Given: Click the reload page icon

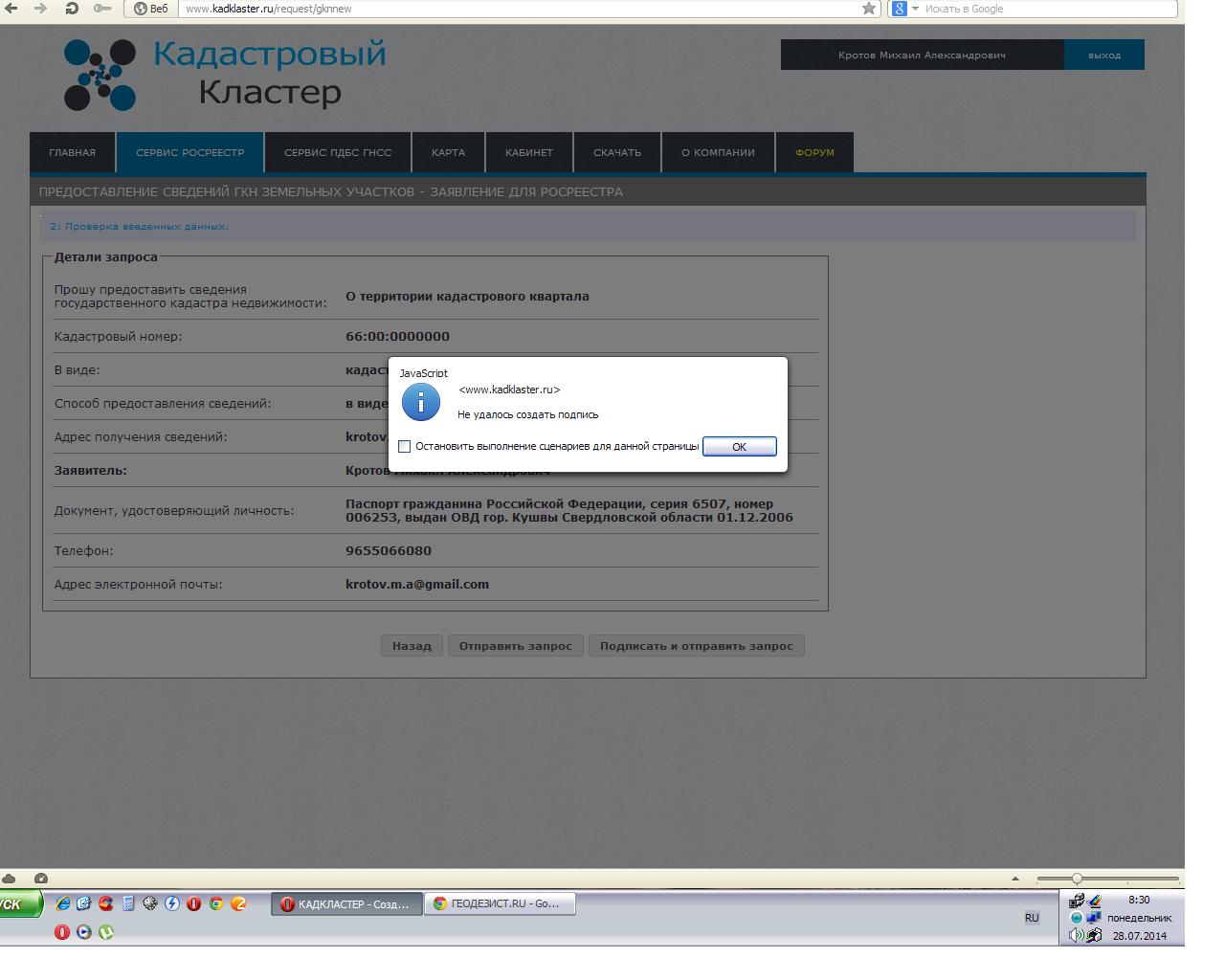Looking at the screenshot, I should click(x=72, y=9).
